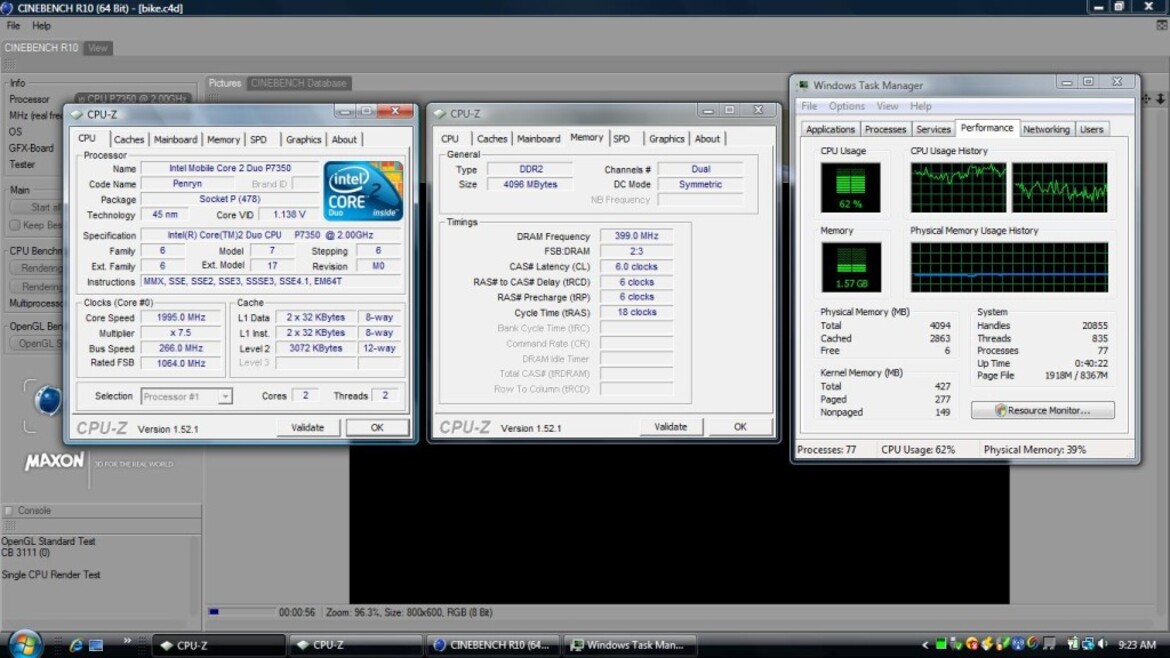Screen dimensions: 1170x658
Task: Click OK in right CPU-Z window
Action: pyautogui.click(x=739, y=427)
